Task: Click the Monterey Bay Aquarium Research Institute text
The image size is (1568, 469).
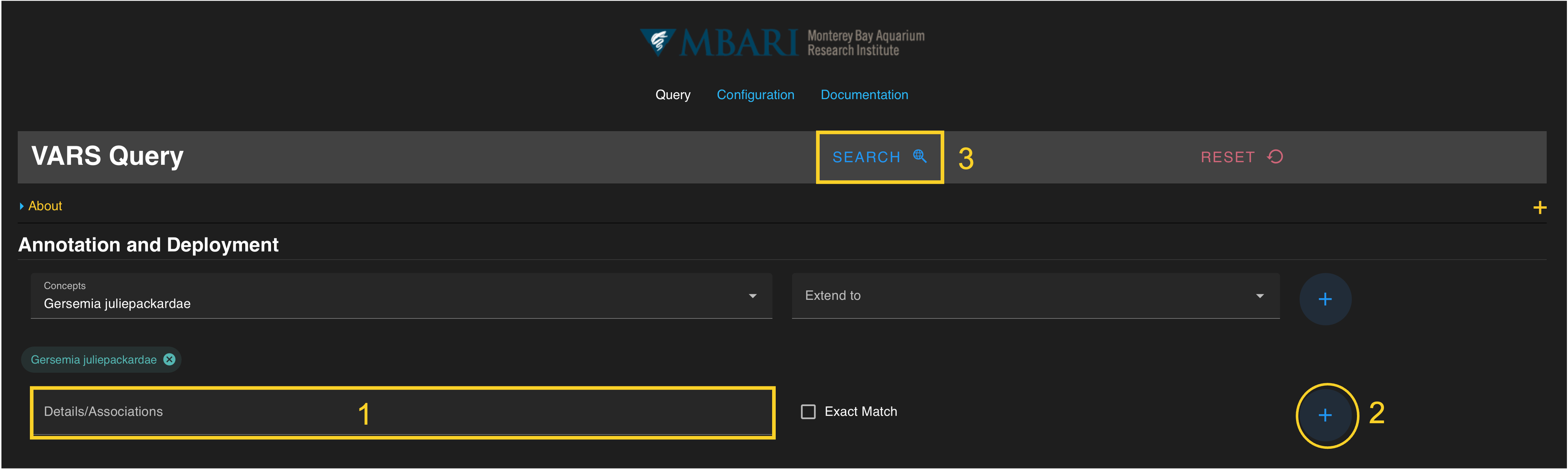Action: coord(865,43)
